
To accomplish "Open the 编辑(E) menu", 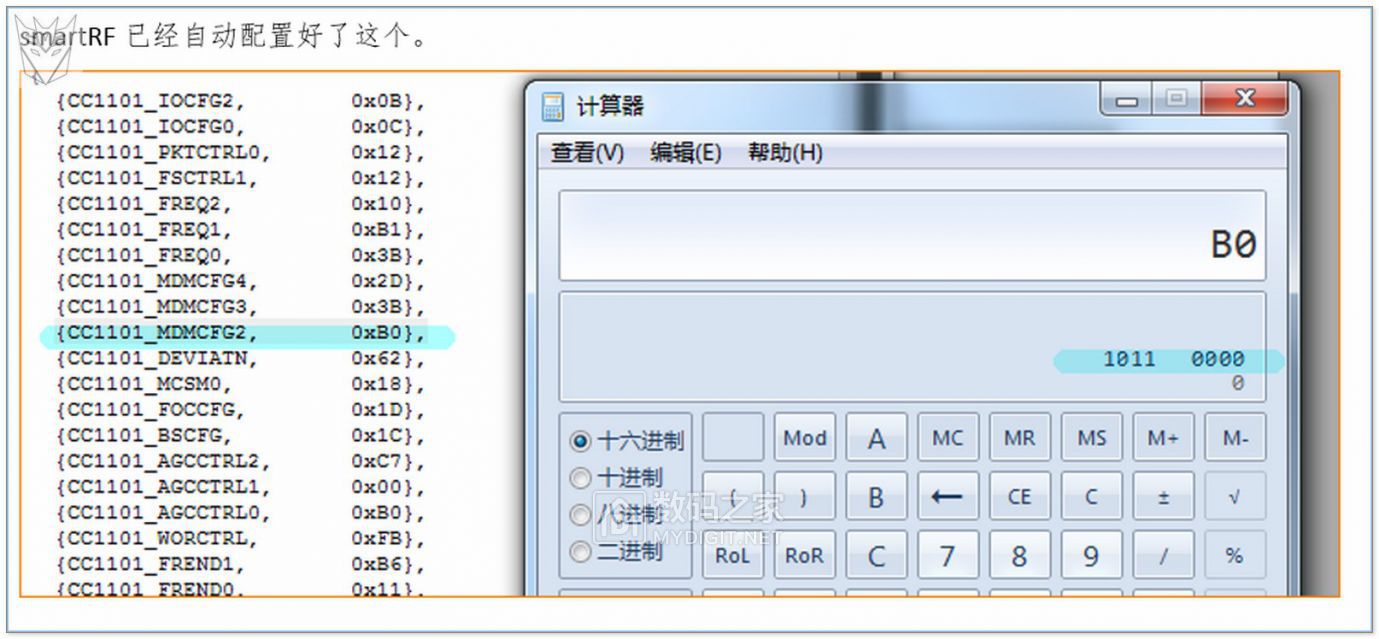I will 685,153.
